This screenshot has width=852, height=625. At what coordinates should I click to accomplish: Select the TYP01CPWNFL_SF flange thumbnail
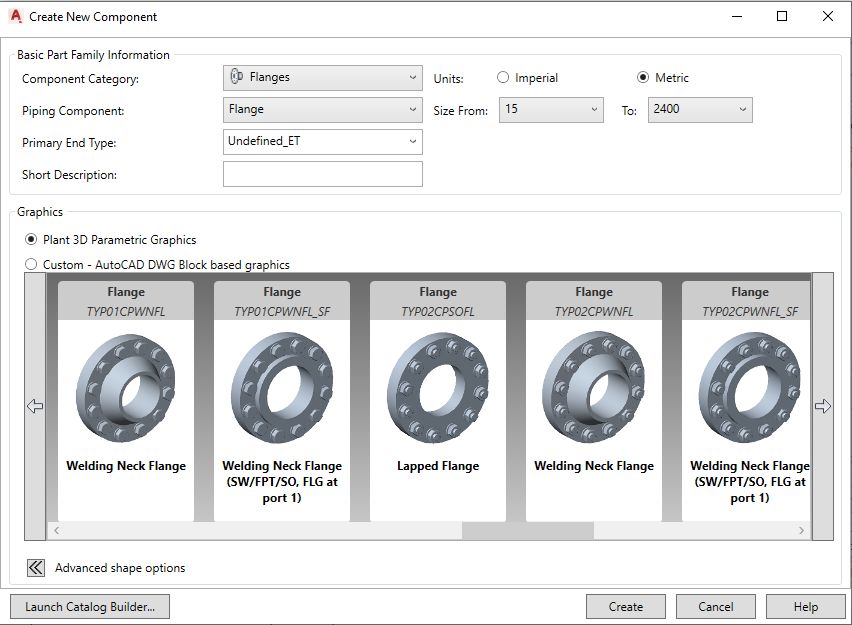pos(281,401)
